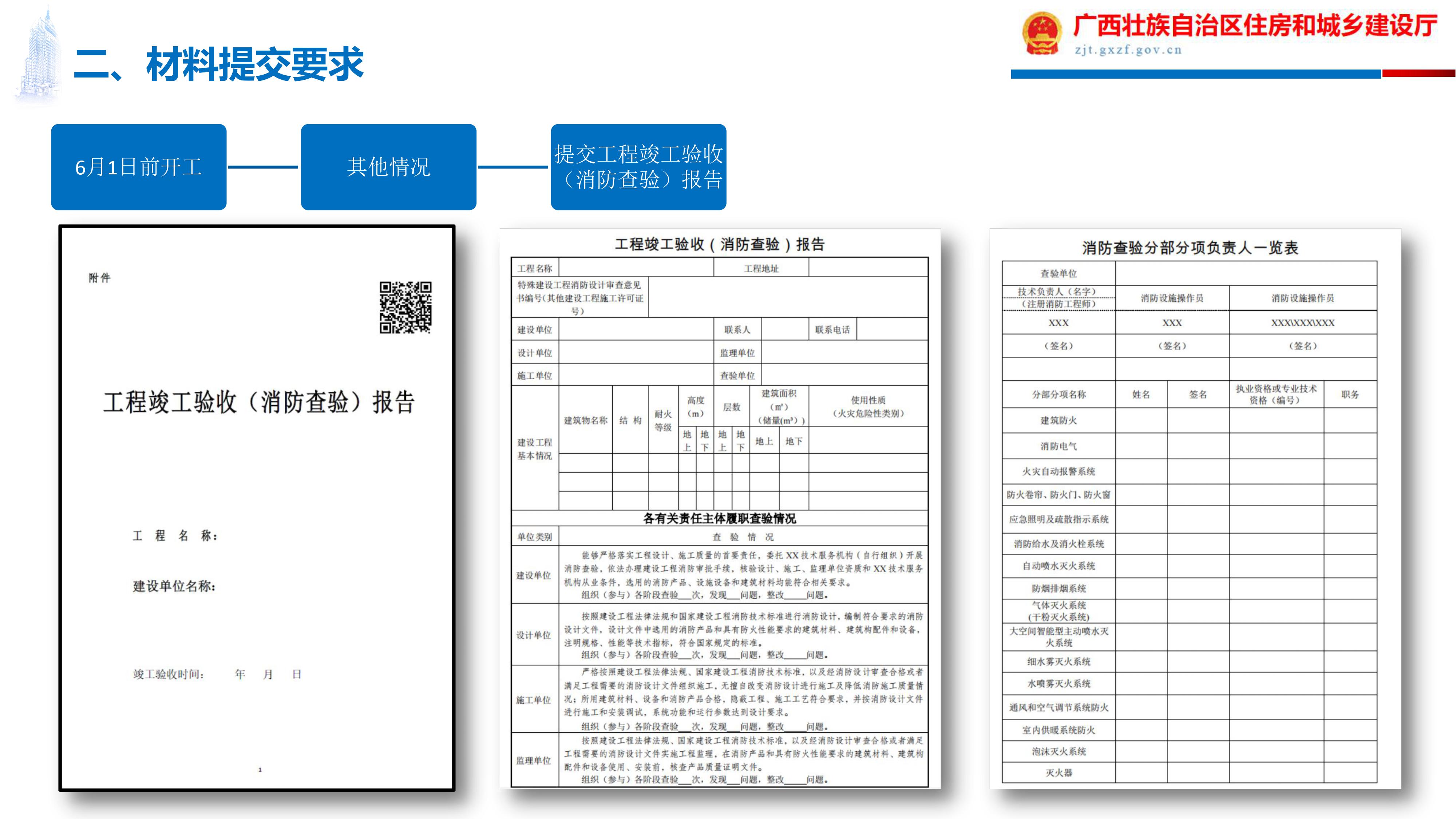
Task: Select the '其他情况' blue box
Action: 388,167
